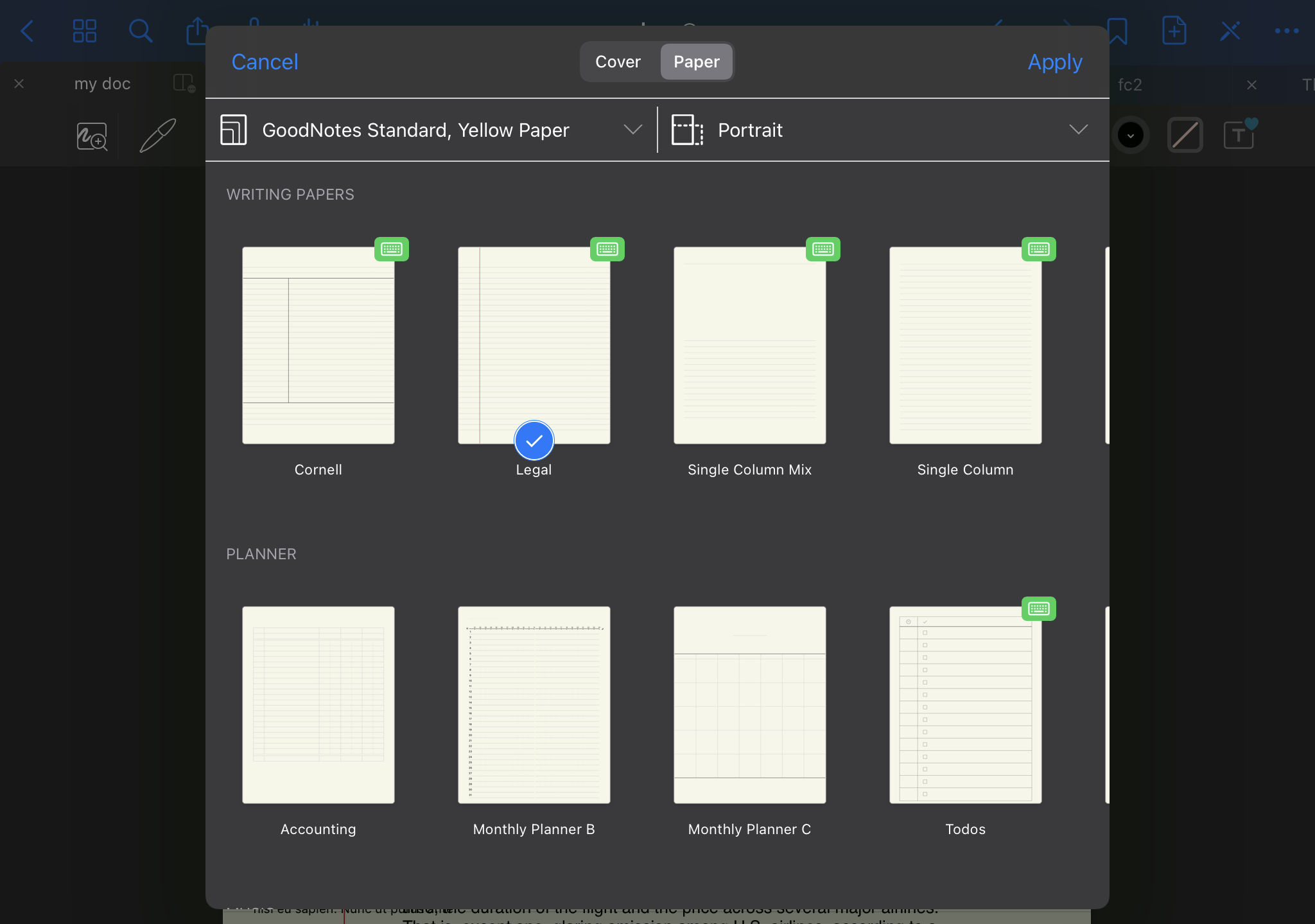Select the text box tool

pyautogui.click(x=1239, y=135)
